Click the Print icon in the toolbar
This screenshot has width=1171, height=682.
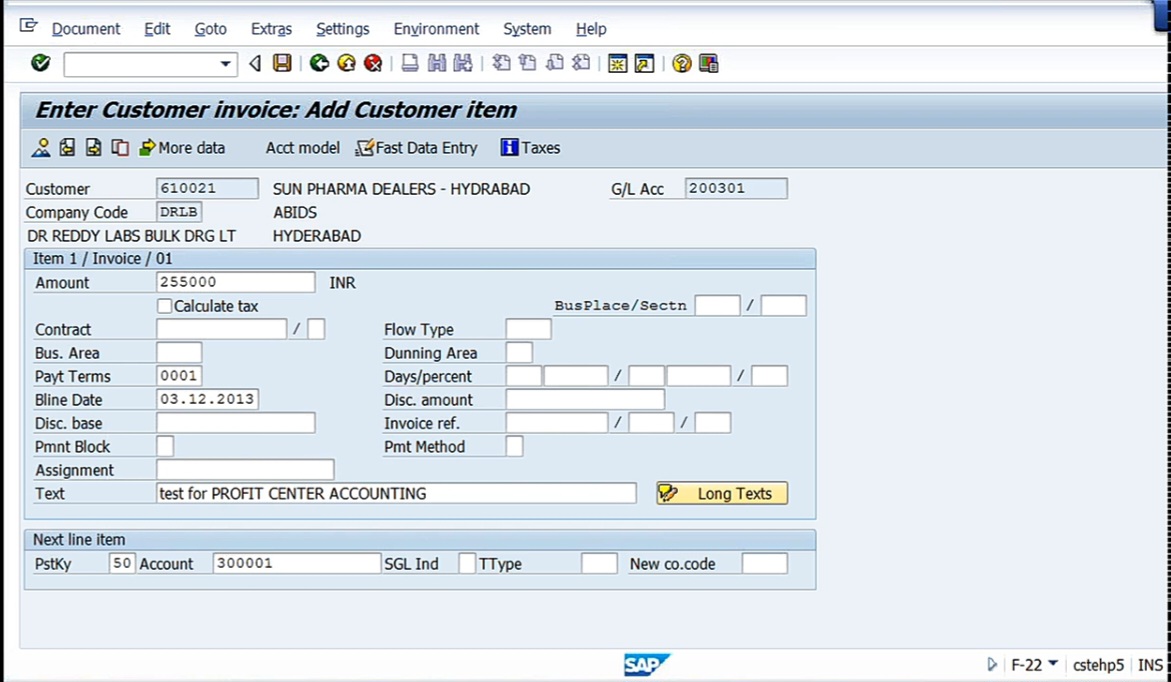pyautogui.click(x=409, y=63)
